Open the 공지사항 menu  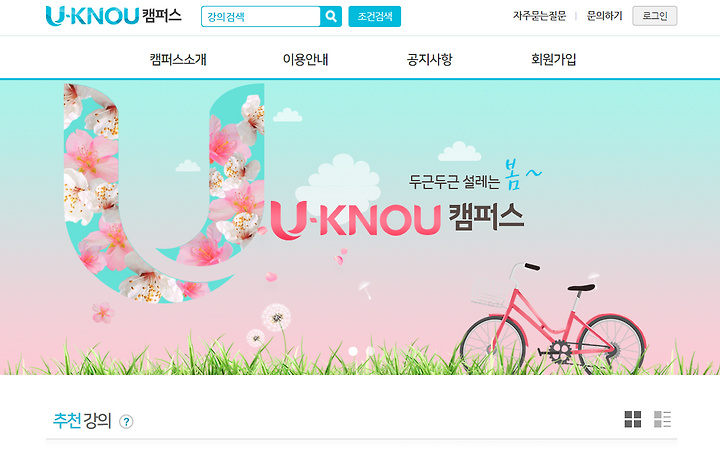[430, 59]
